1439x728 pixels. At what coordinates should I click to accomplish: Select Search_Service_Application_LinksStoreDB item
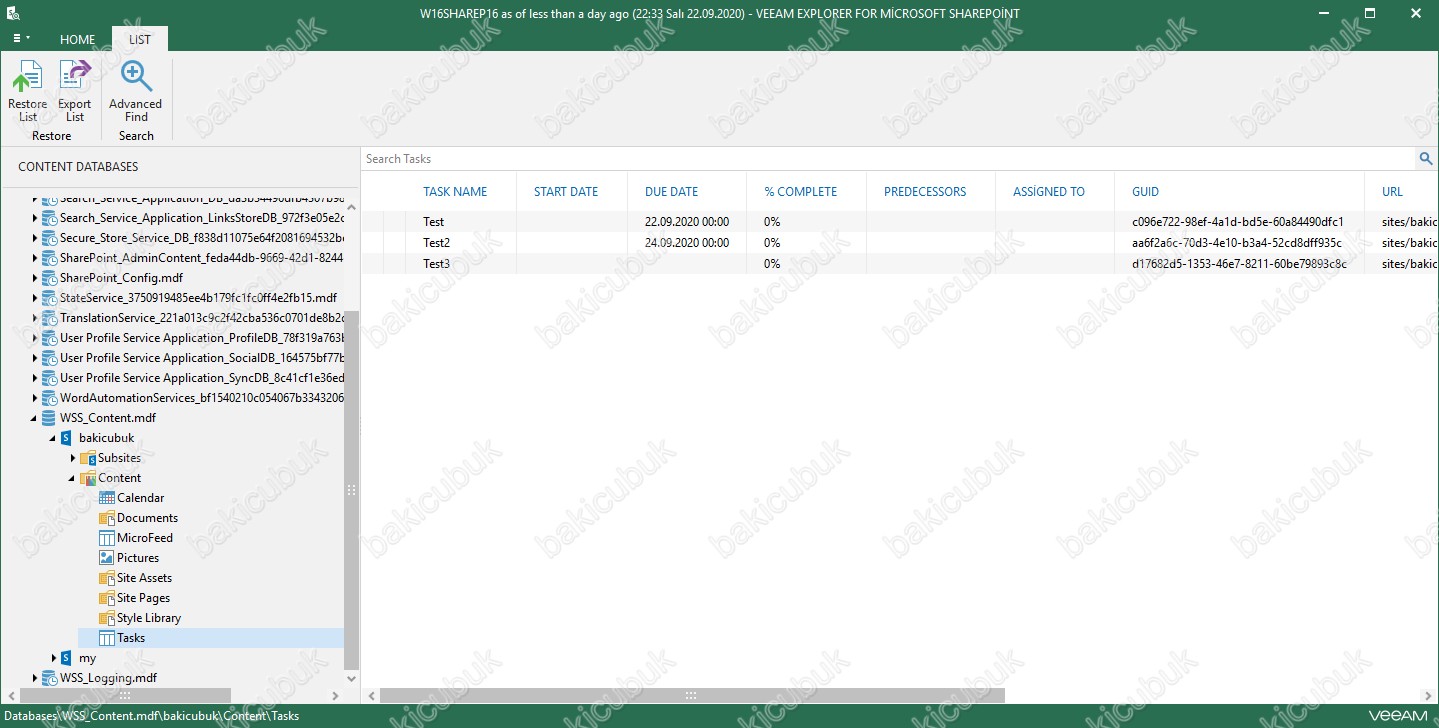(201, 218)
